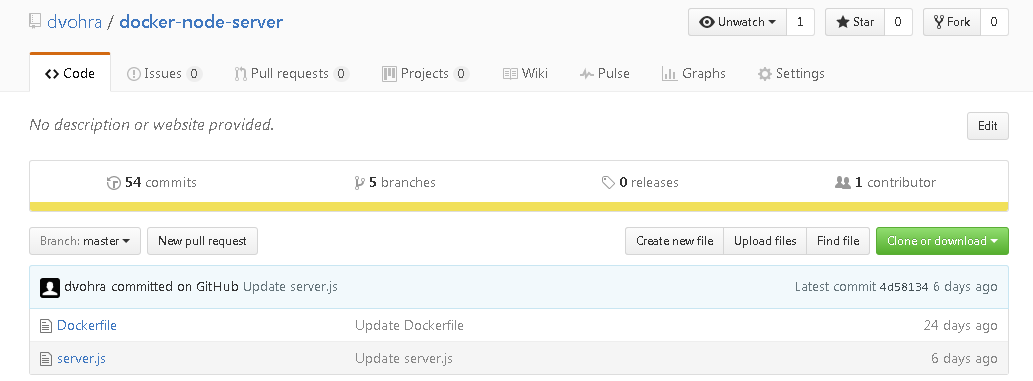Click the dvohra avatar in commit bar
This screenshot has width=1033, height=381.
(x=50, y=287)
